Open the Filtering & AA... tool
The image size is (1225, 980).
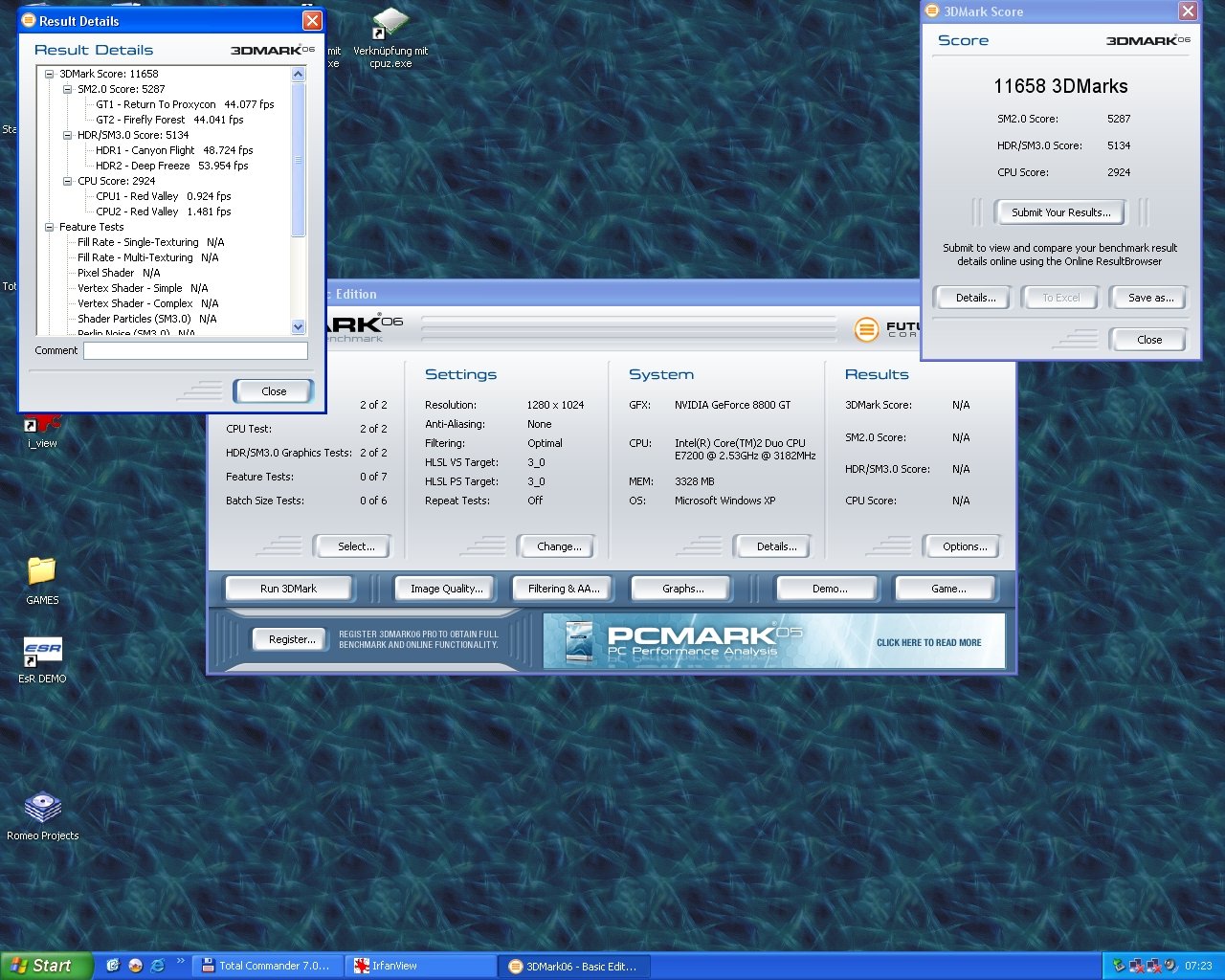pyautogui.click(x=564, y=589)
